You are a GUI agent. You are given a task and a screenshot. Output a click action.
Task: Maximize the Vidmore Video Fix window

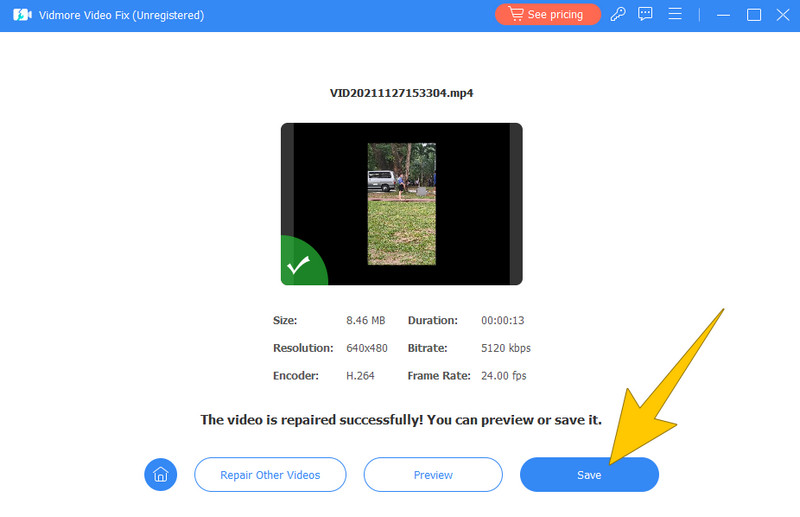[x=754, y=15]
